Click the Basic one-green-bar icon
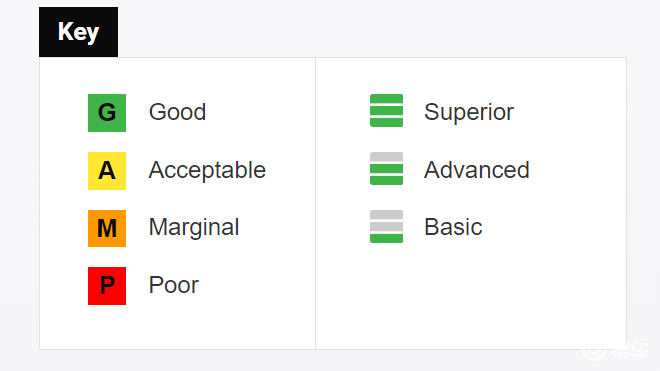This screenshot has width=660, height=371. pos(386,227)
